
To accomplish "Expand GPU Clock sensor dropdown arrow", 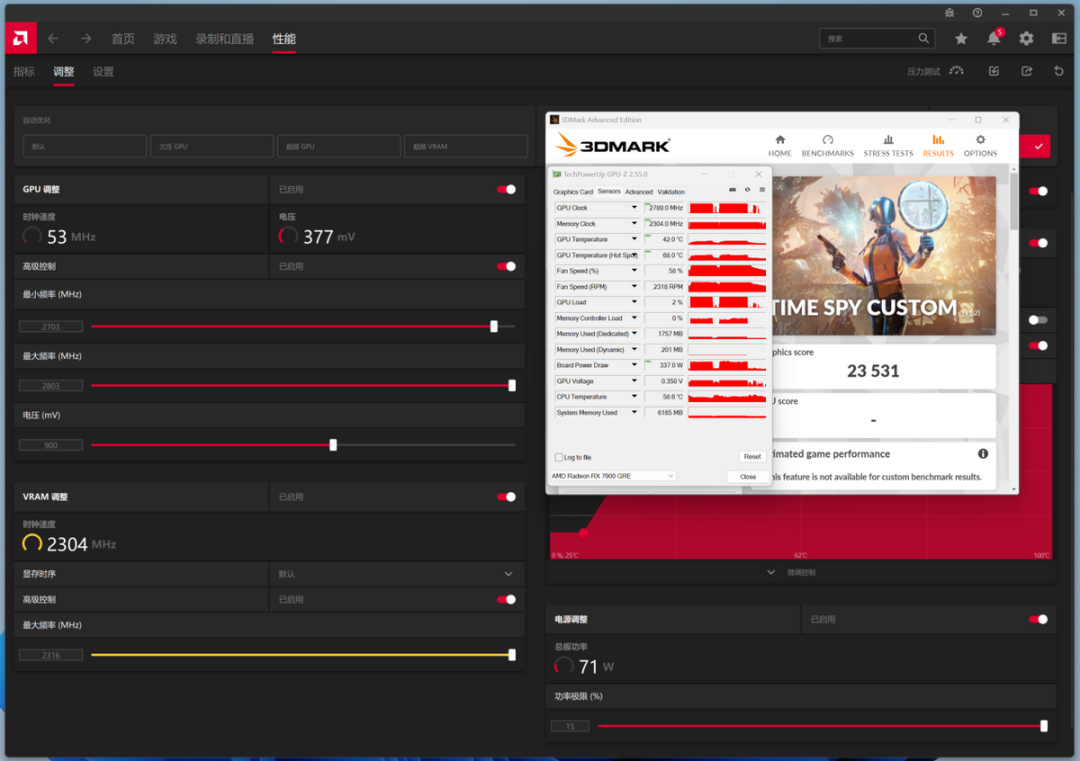I will click(x=634, y=208).
